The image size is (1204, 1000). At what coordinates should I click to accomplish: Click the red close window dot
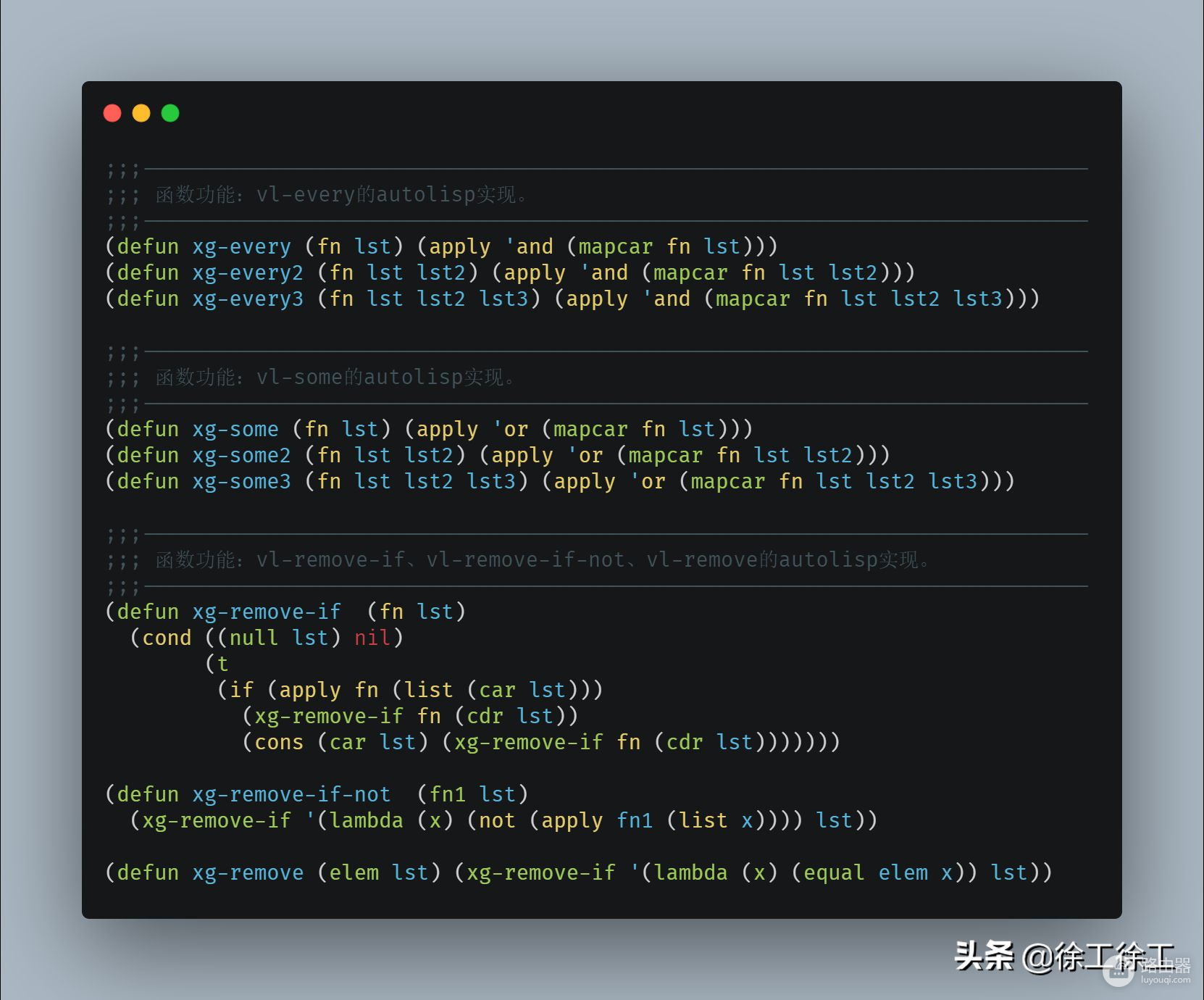point(112,113)
